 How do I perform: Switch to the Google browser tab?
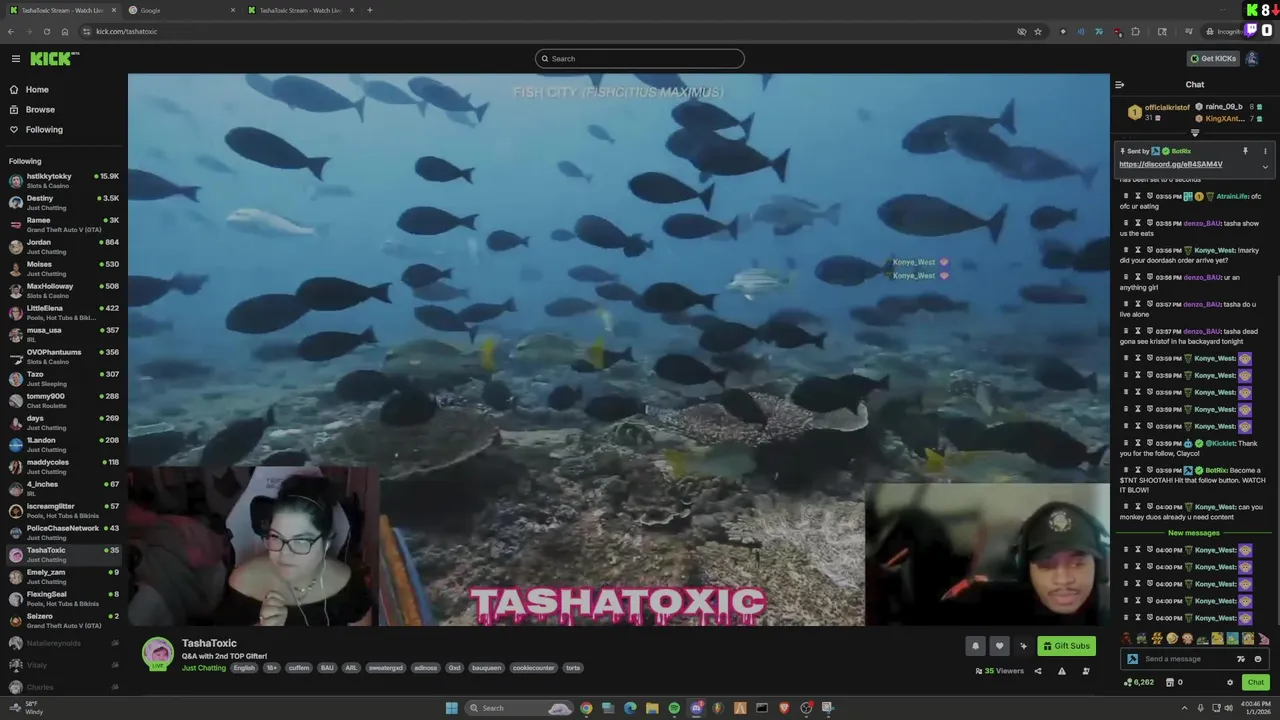coord(183,10)
